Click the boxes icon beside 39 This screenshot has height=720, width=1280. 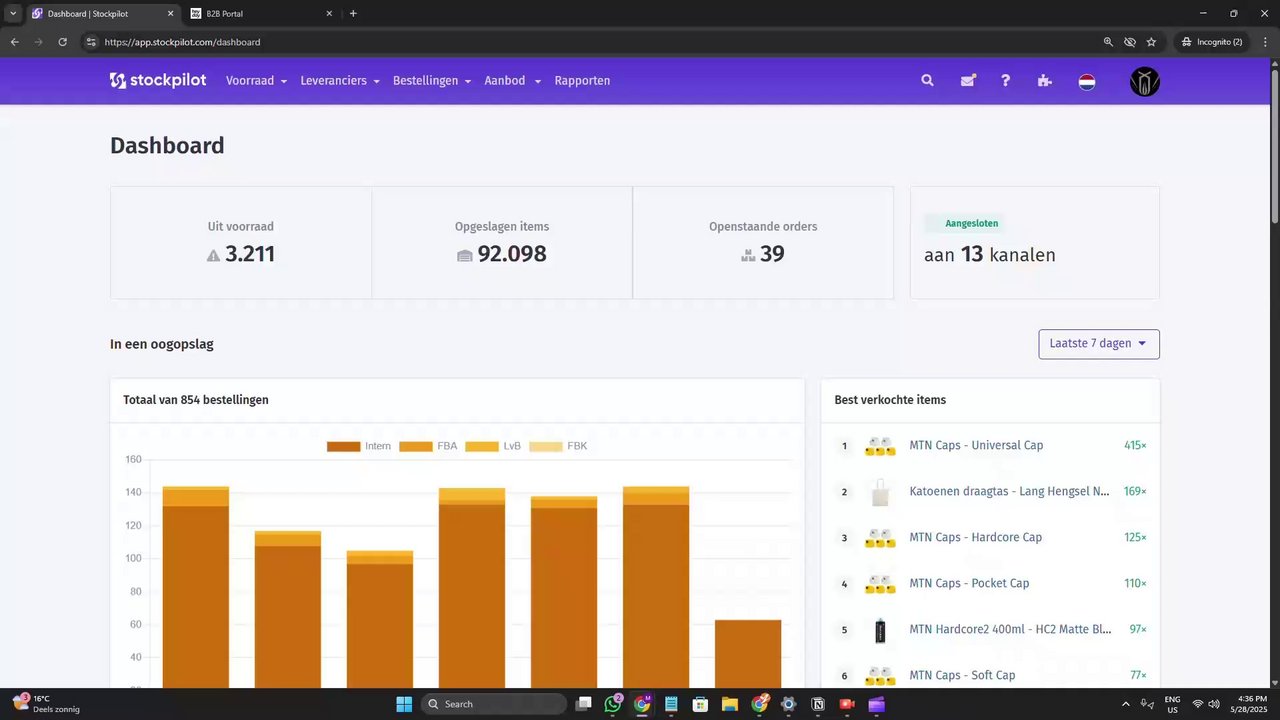pos(748,256)
